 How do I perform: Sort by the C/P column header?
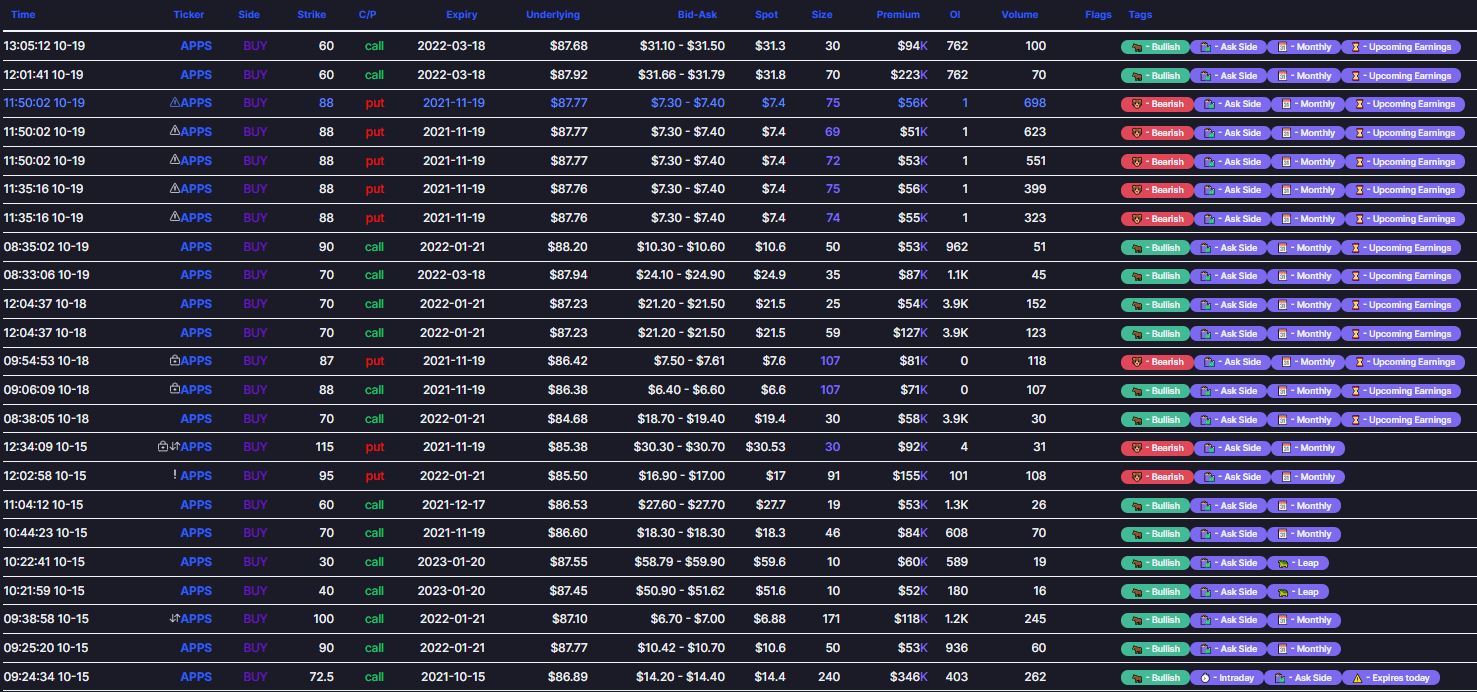point(367,15)
